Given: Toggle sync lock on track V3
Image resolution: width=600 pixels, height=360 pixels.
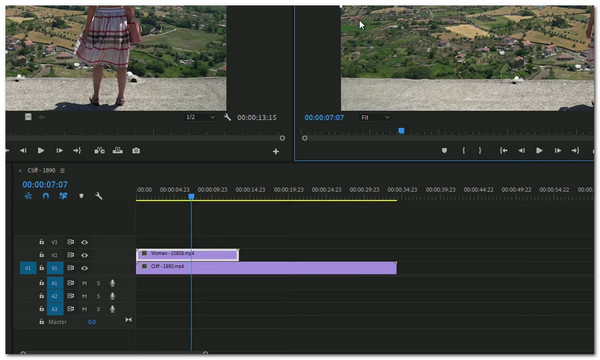Looking at the screenshot, I should [71, 242].
